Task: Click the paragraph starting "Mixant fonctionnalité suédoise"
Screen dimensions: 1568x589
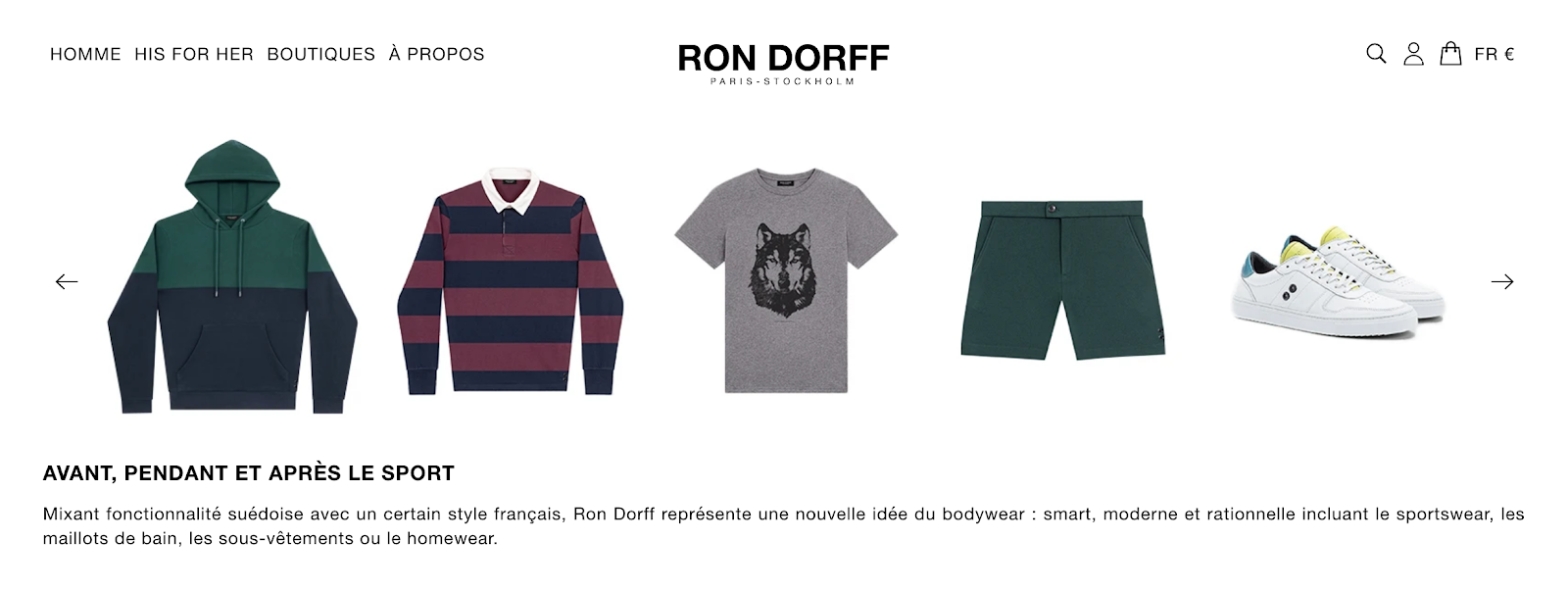Action: 784,526
